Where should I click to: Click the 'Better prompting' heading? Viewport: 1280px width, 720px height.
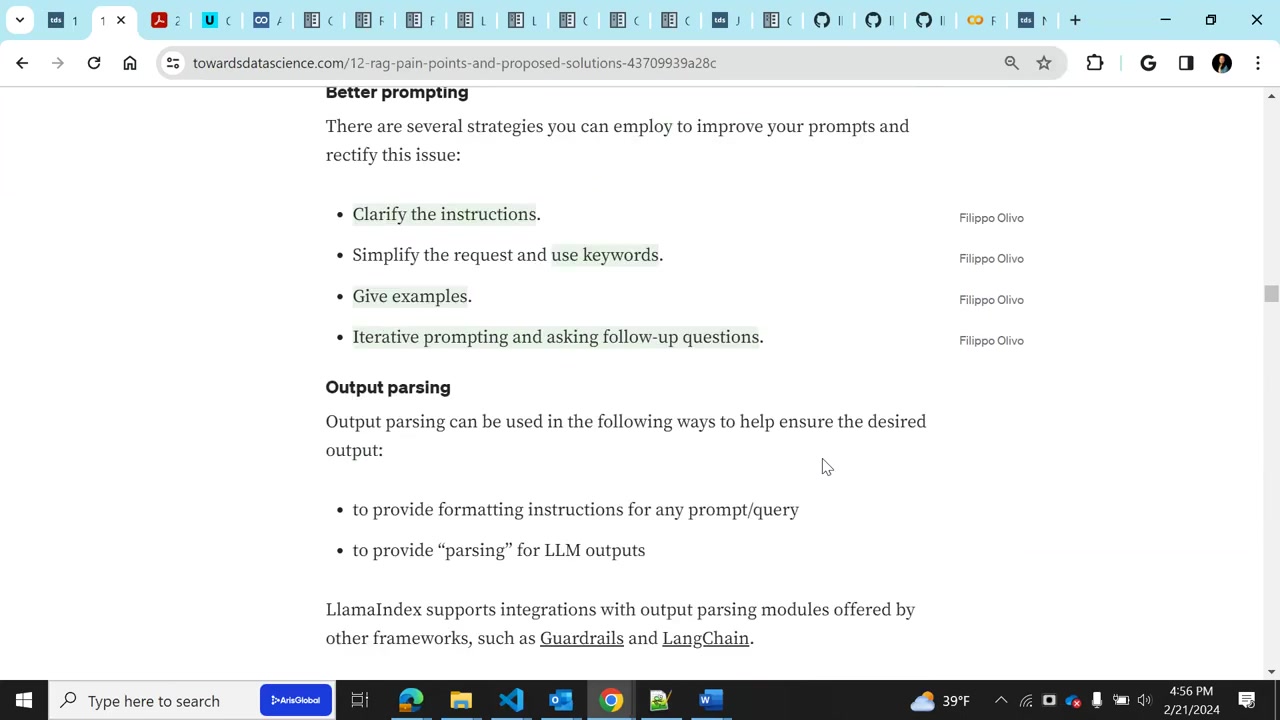click(x=397, y=92)
